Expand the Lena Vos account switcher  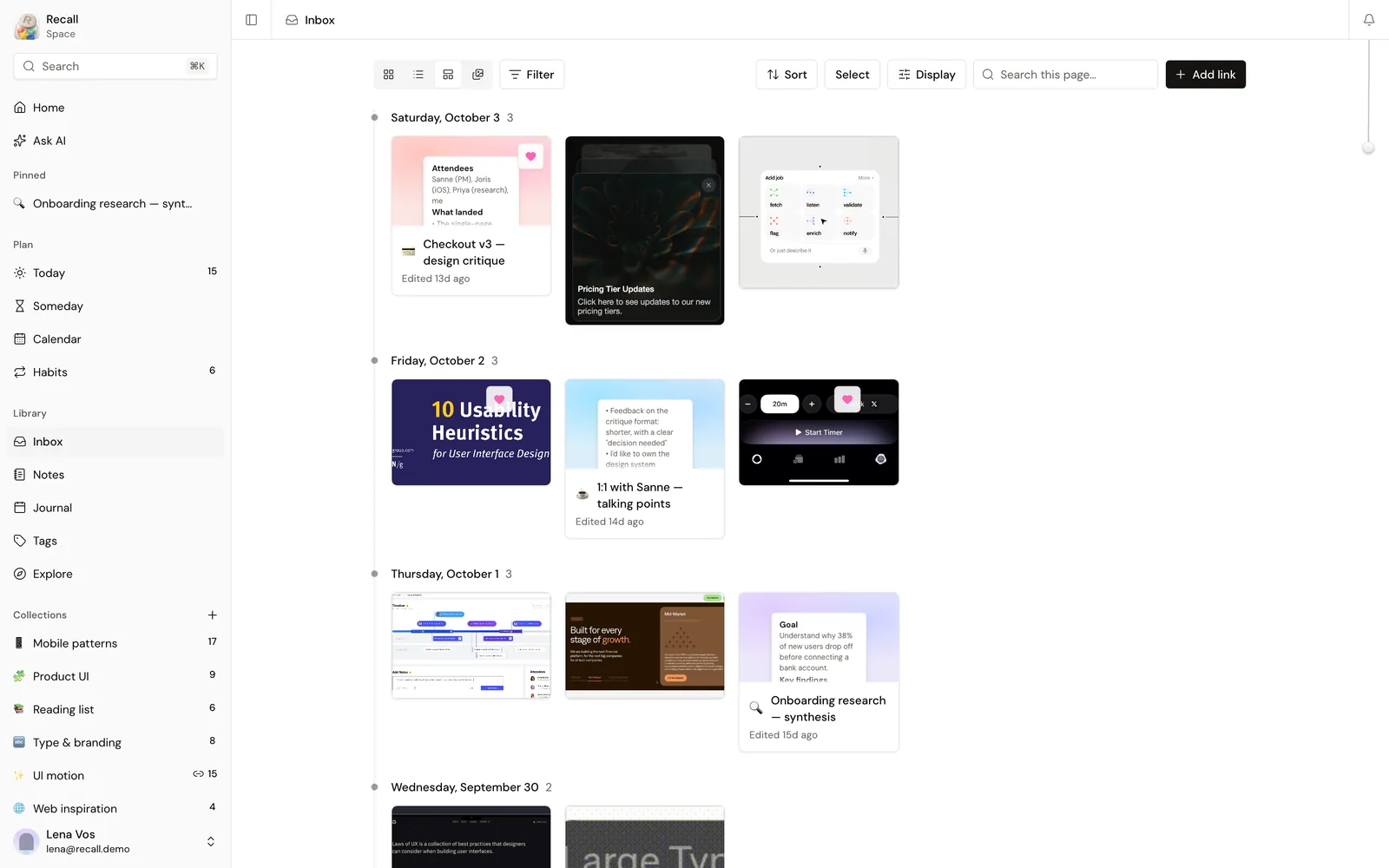pos(210,841)
